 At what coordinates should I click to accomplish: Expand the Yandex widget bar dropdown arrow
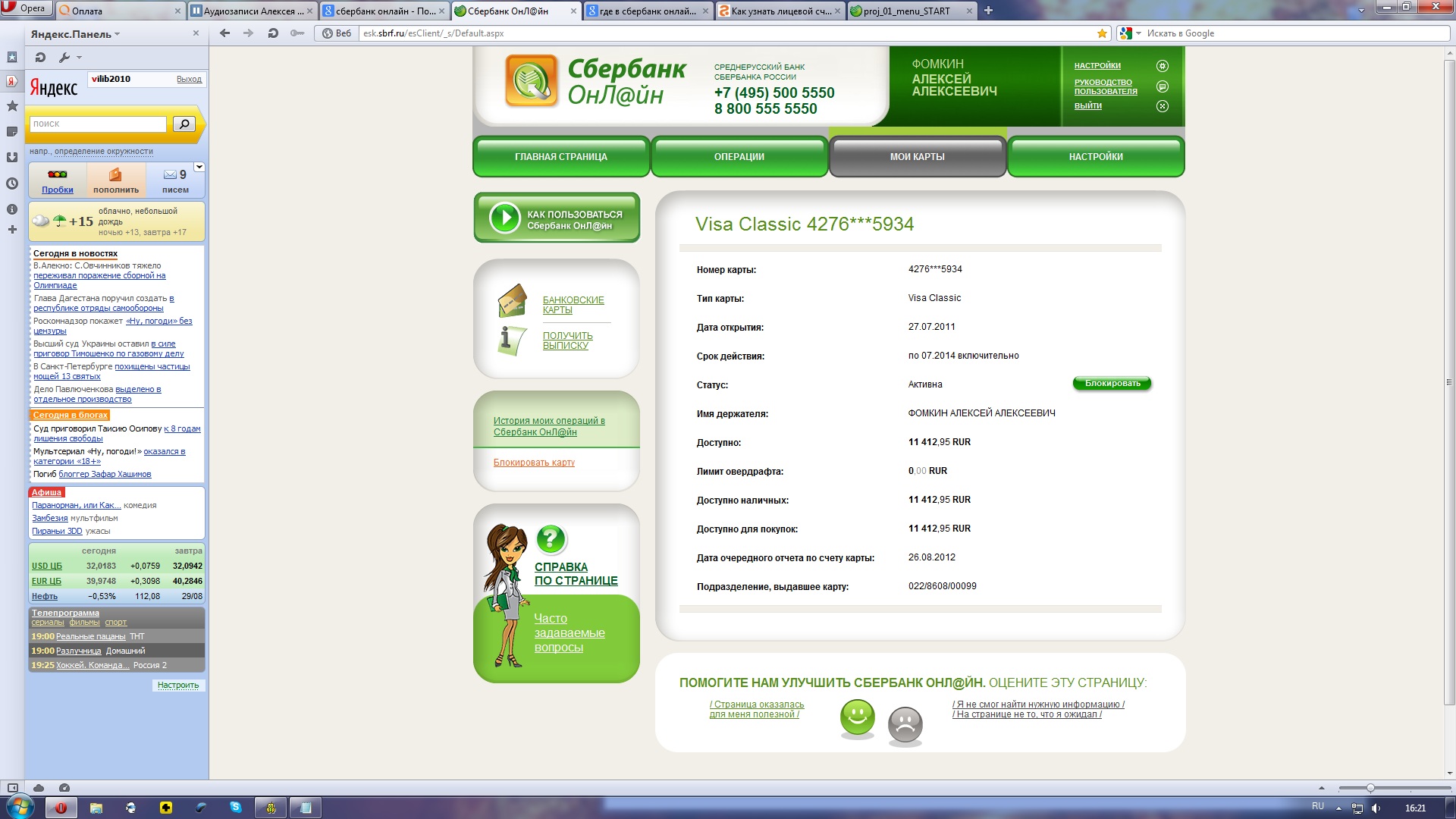(199, 167)
